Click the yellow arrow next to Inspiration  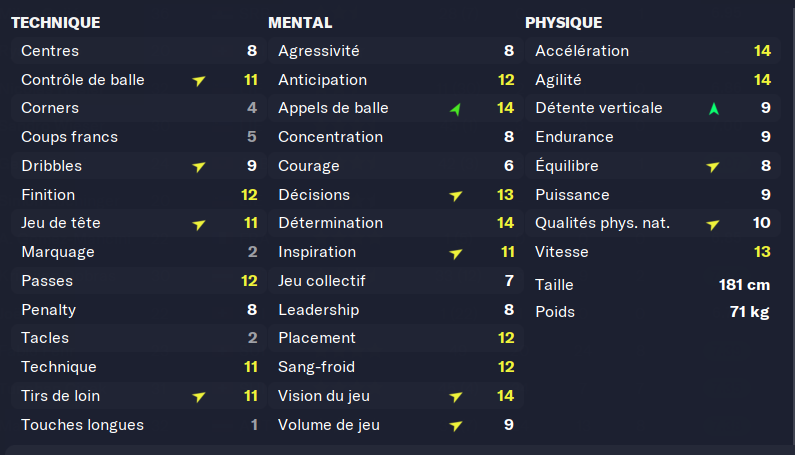coord(456,253)
